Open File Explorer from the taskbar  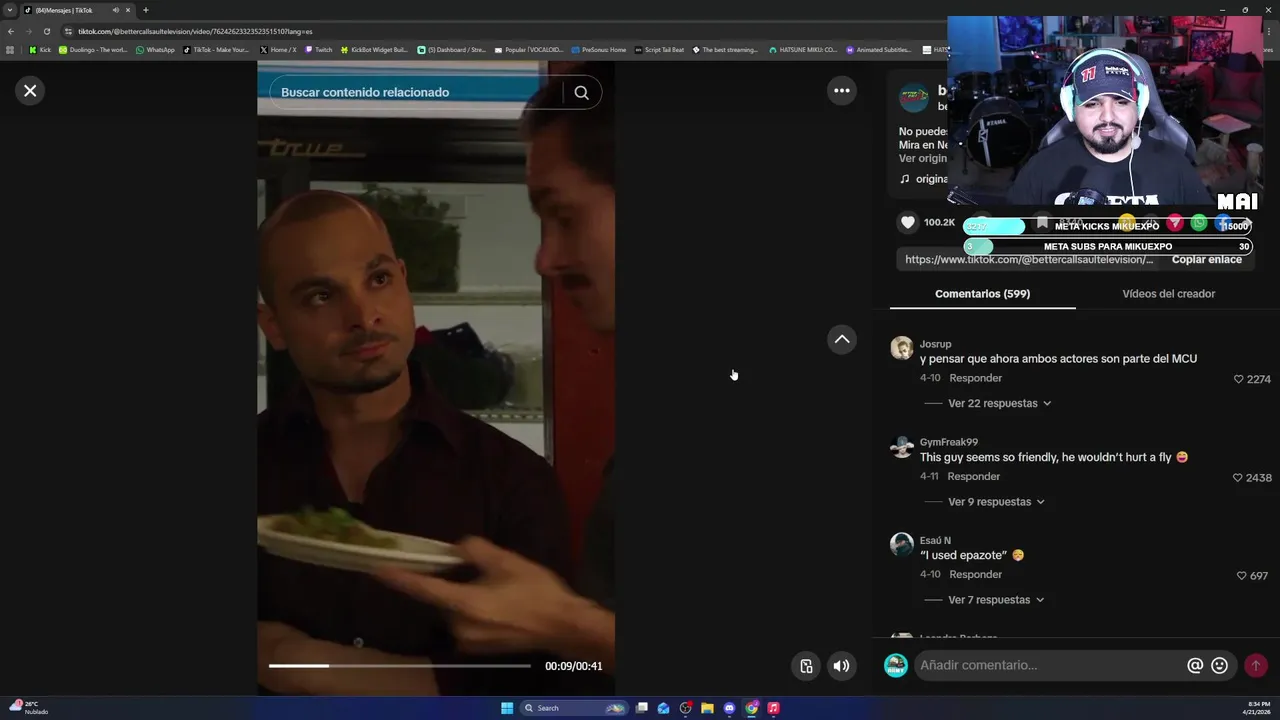(707, 708)
